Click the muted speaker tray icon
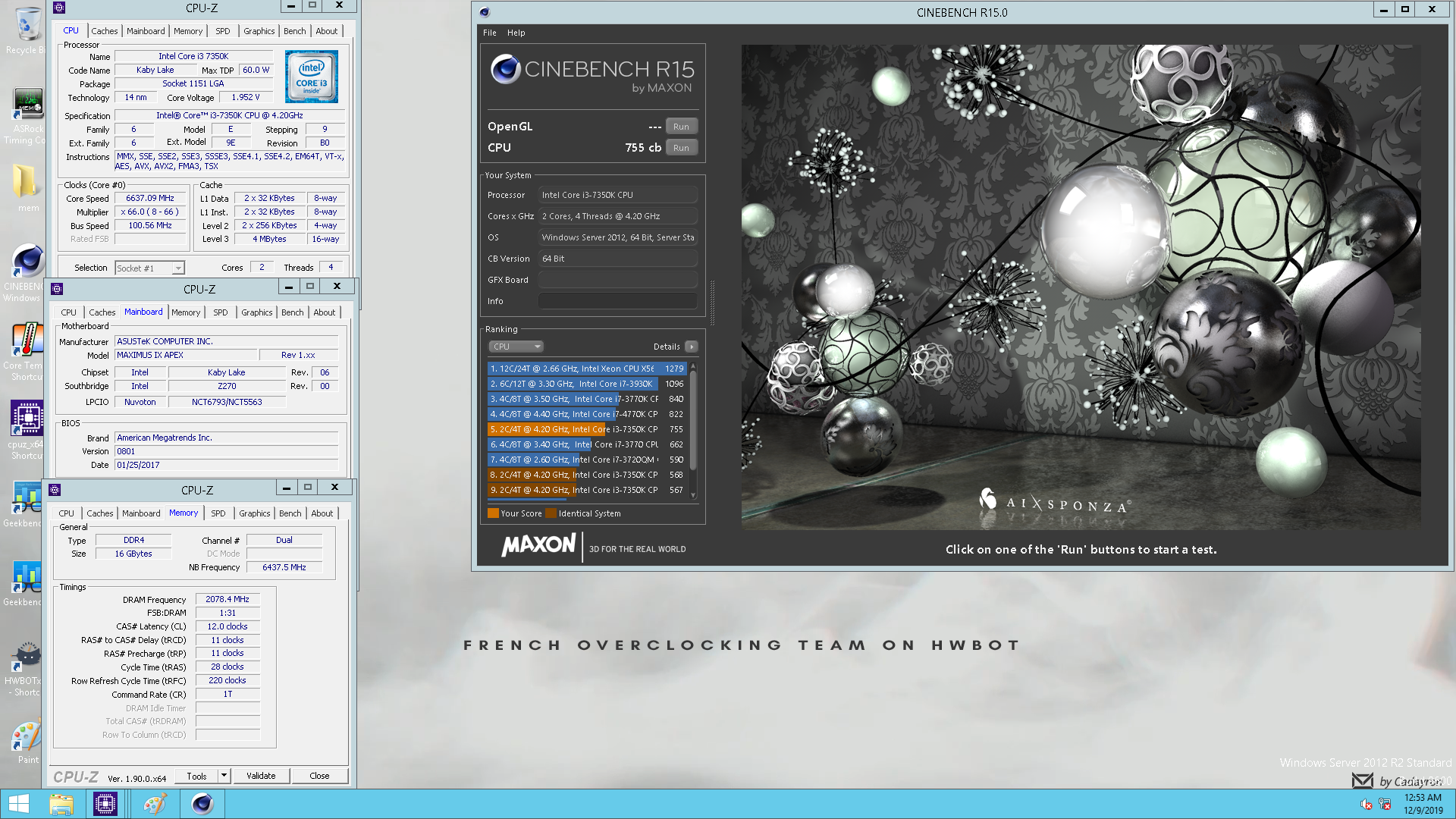The image size is (1456, 819). (1366, 805)
